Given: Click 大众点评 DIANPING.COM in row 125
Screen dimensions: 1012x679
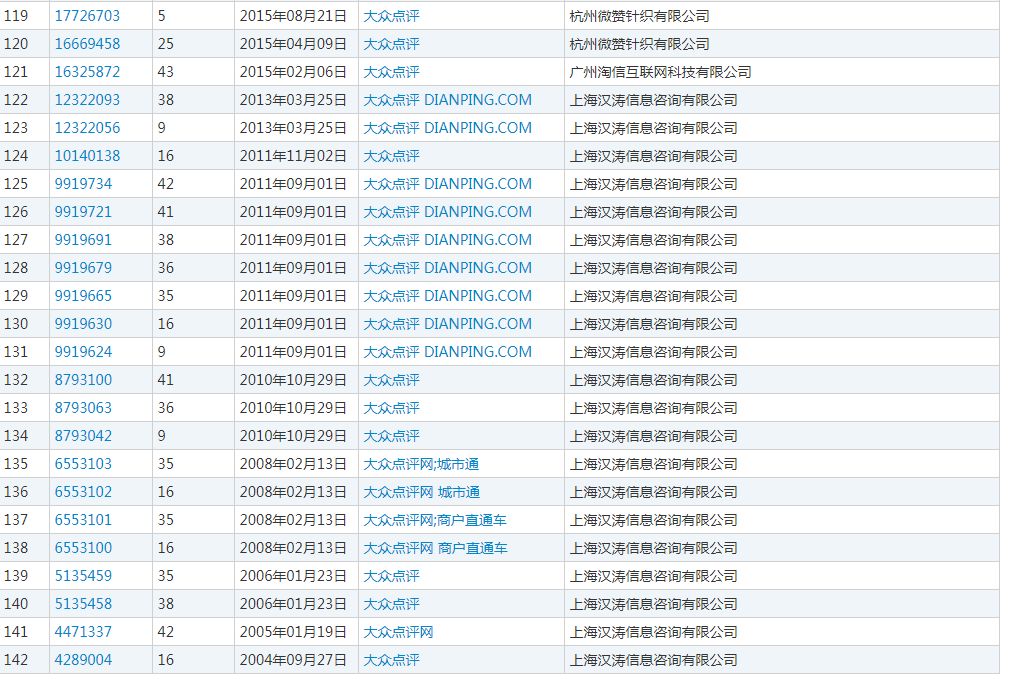Looking at the screenshot, I should click(448, 184).
